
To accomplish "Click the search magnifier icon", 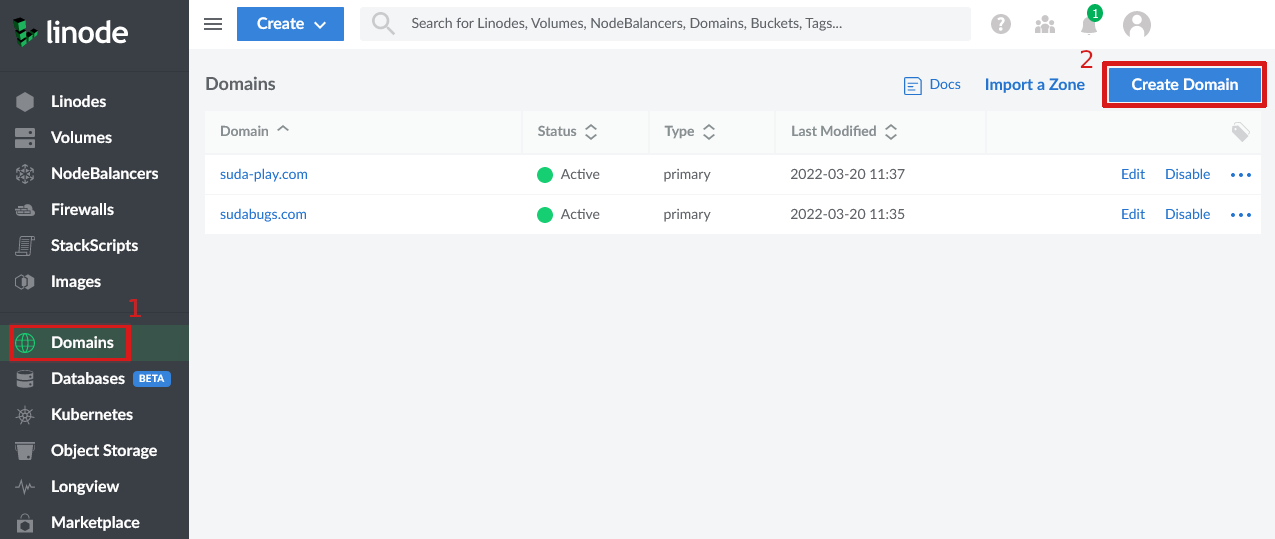I will point(383,24).
